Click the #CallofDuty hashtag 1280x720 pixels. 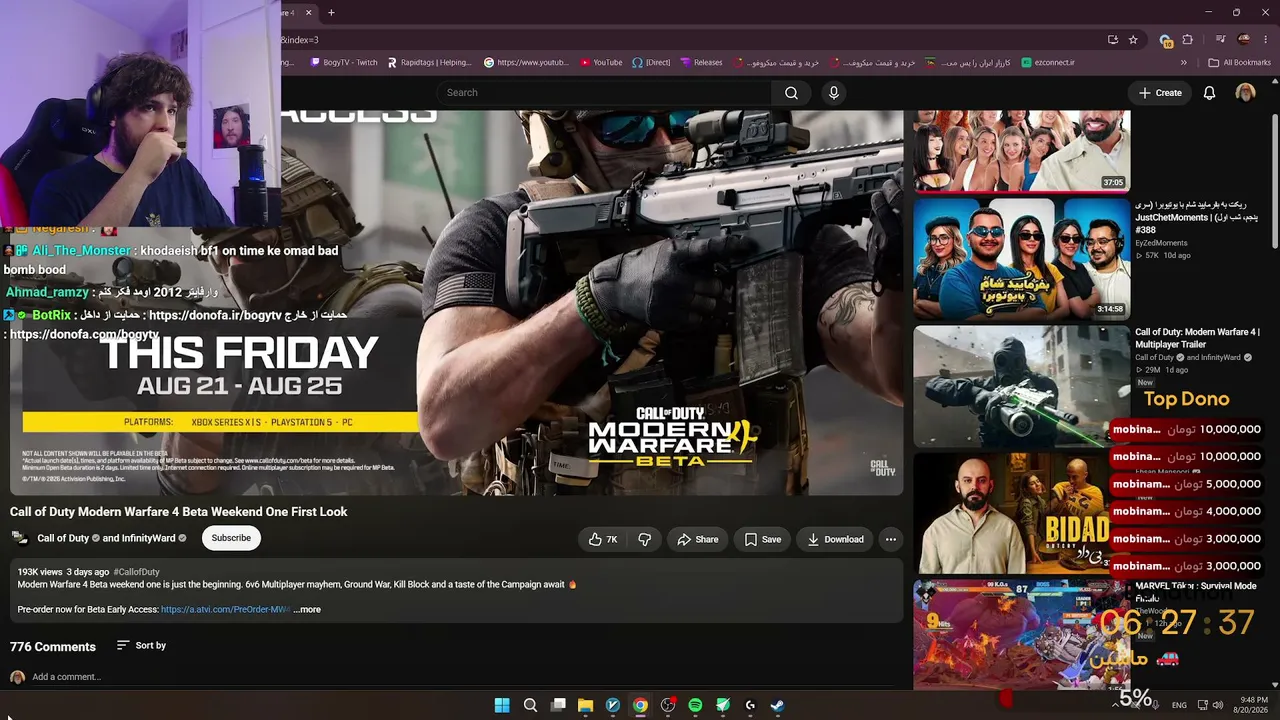137,572
